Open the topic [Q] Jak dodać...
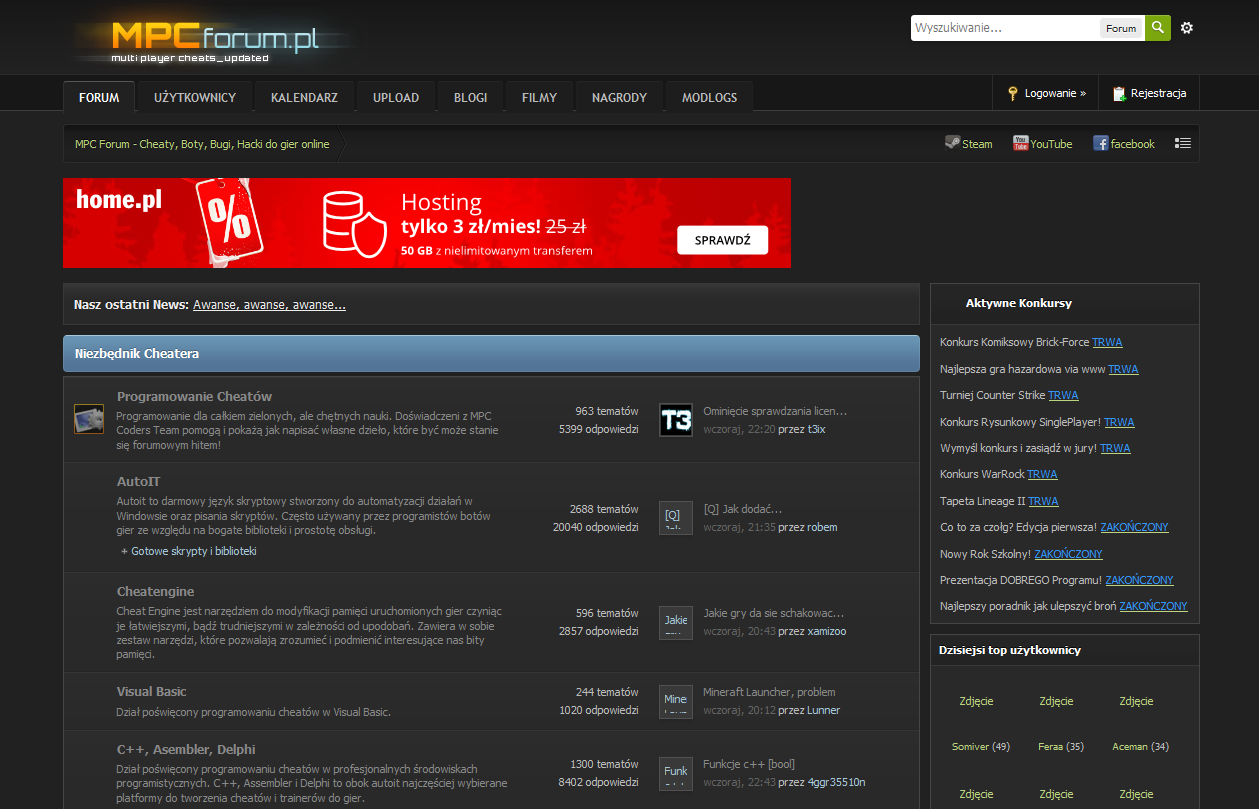 pos(743,509)
